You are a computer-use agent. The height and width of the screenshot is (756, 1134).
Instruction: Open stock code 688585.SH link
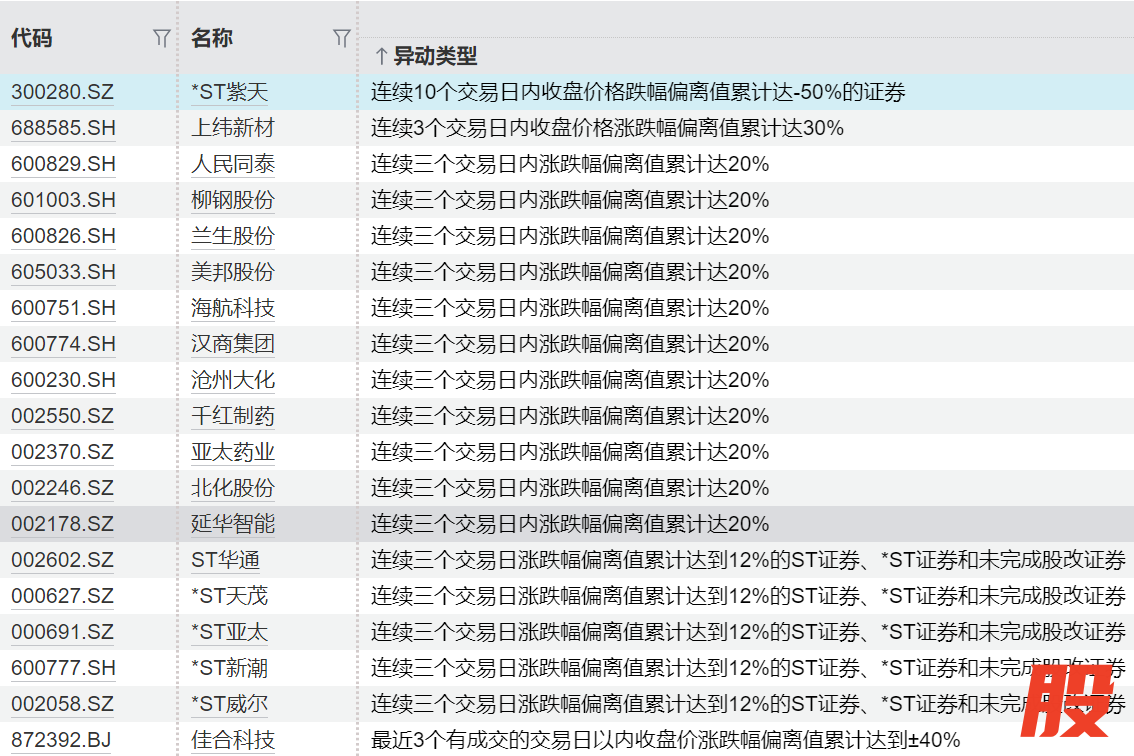[63, 128]
